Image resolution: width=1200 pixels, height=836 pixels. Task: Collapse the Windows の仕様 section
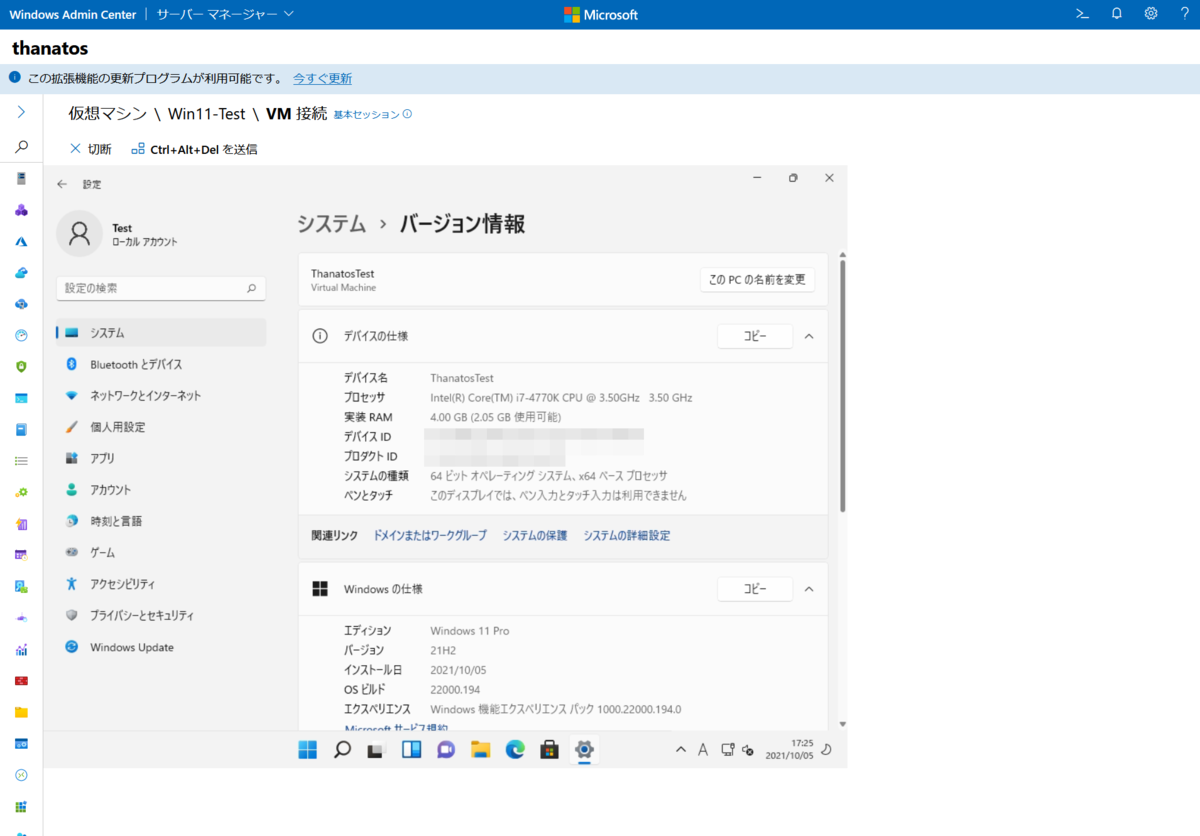(x=809, y=589)
